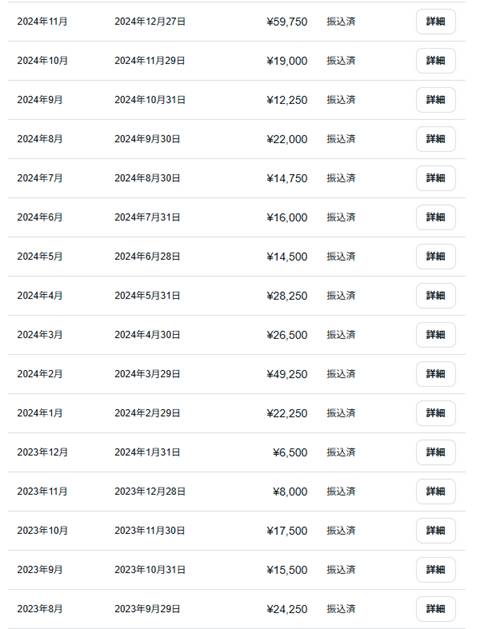Open 詳細 for 2023年10月 row
484x629 pixels.
pyautogui.click(x=435, y=531)
